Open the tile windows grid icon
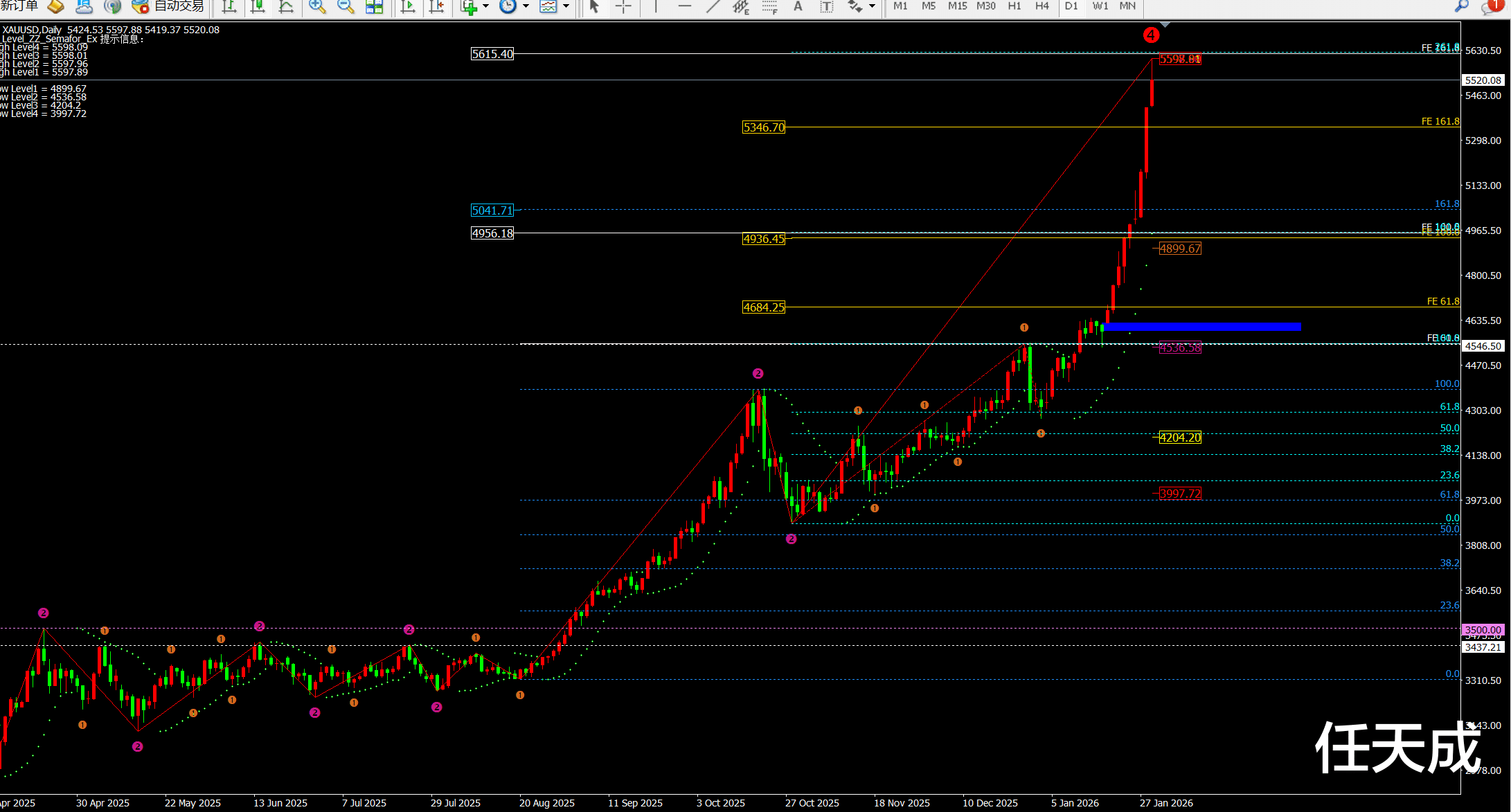Viewport: 1511px width, 812px height. [374, 6]
